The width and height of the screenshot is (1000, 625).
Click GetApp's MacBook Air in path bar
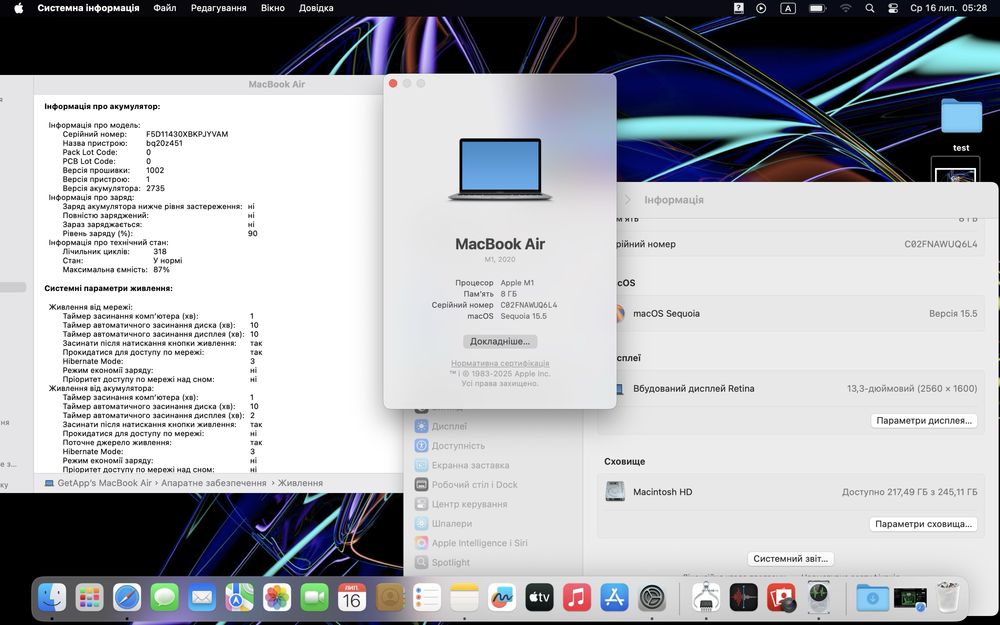pyautogui.click(x=98, y=483)
